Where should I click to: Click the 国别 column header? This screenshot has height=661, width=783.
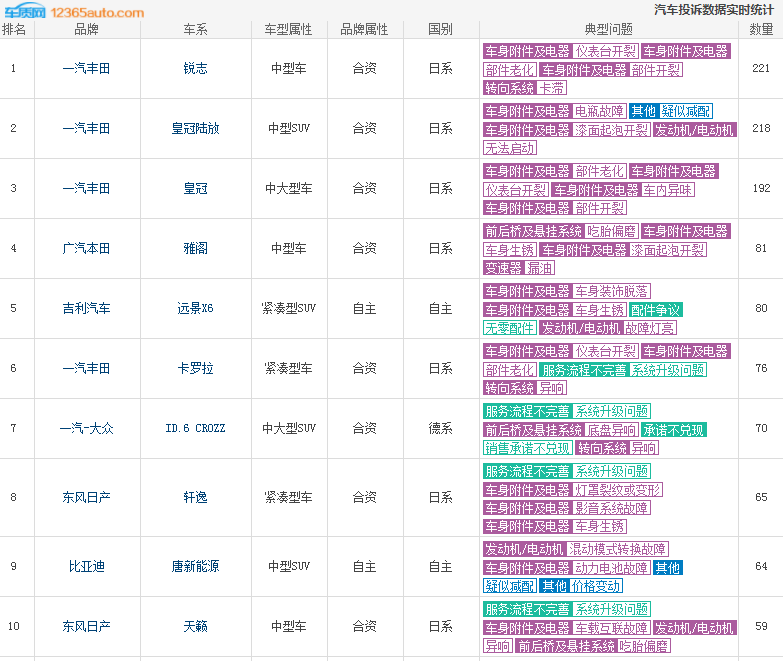point(440,29)
